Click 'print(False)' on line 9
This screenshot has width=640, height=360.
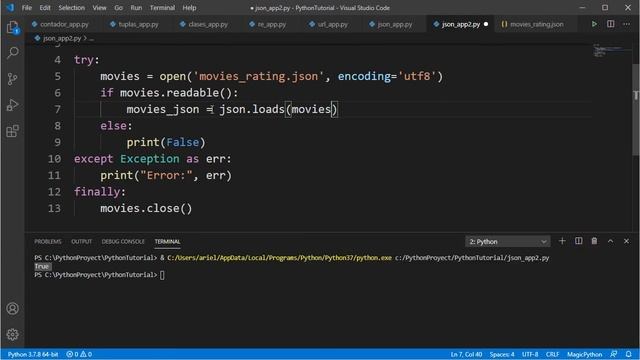click(x=166, y=142)
